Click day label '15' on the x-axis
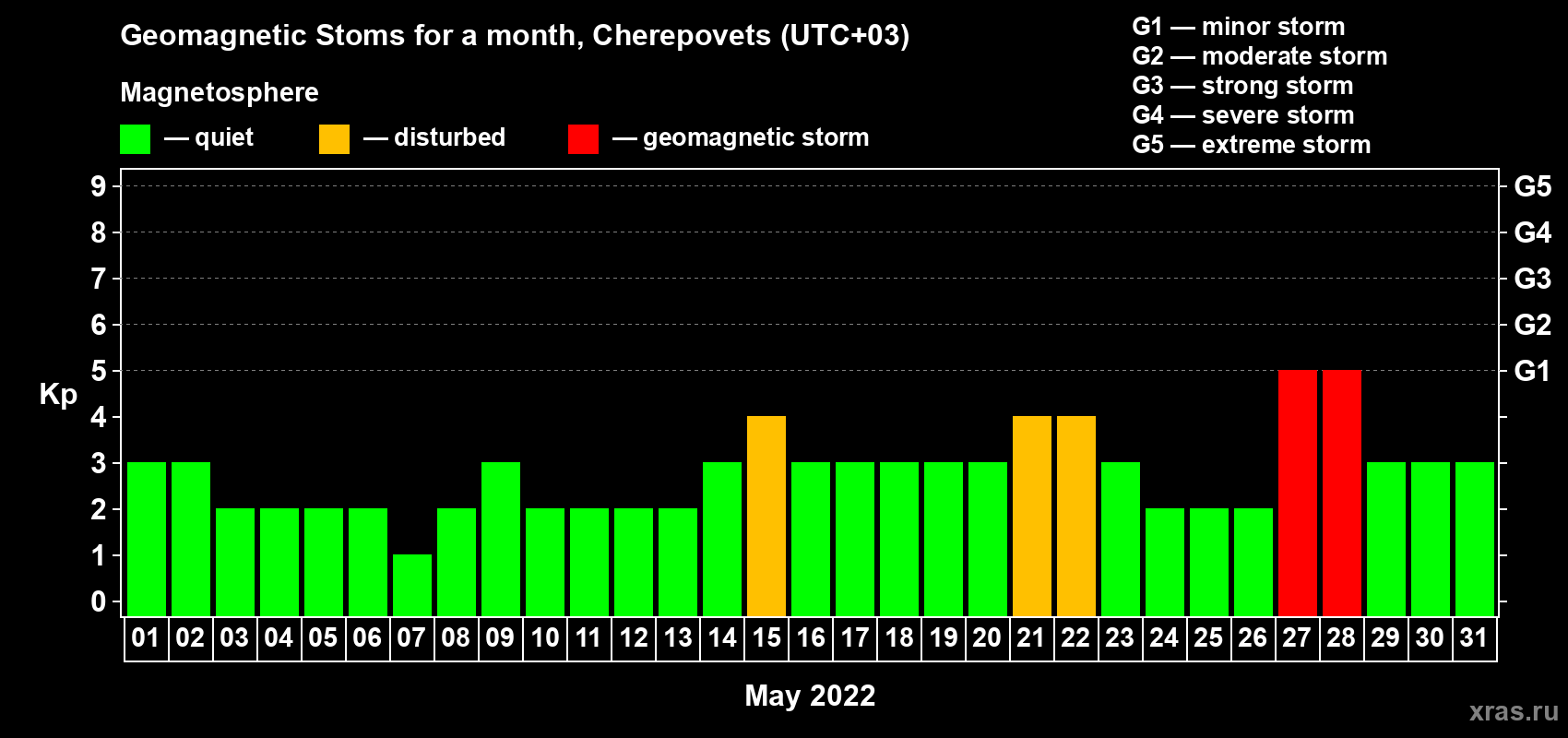 [766, 638]
